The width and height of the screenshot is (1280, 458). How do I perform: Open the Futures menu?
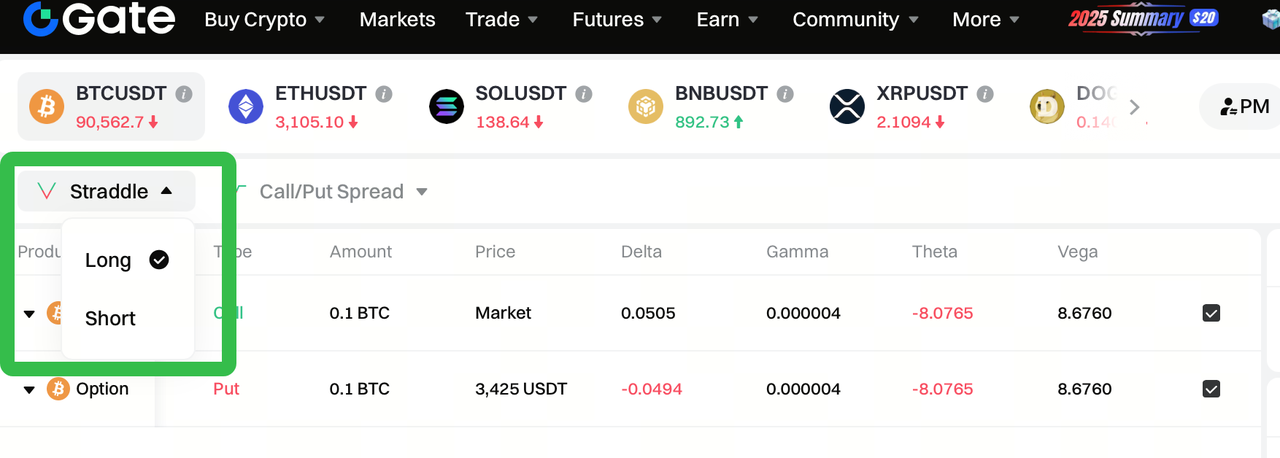[x=617, y=20]
